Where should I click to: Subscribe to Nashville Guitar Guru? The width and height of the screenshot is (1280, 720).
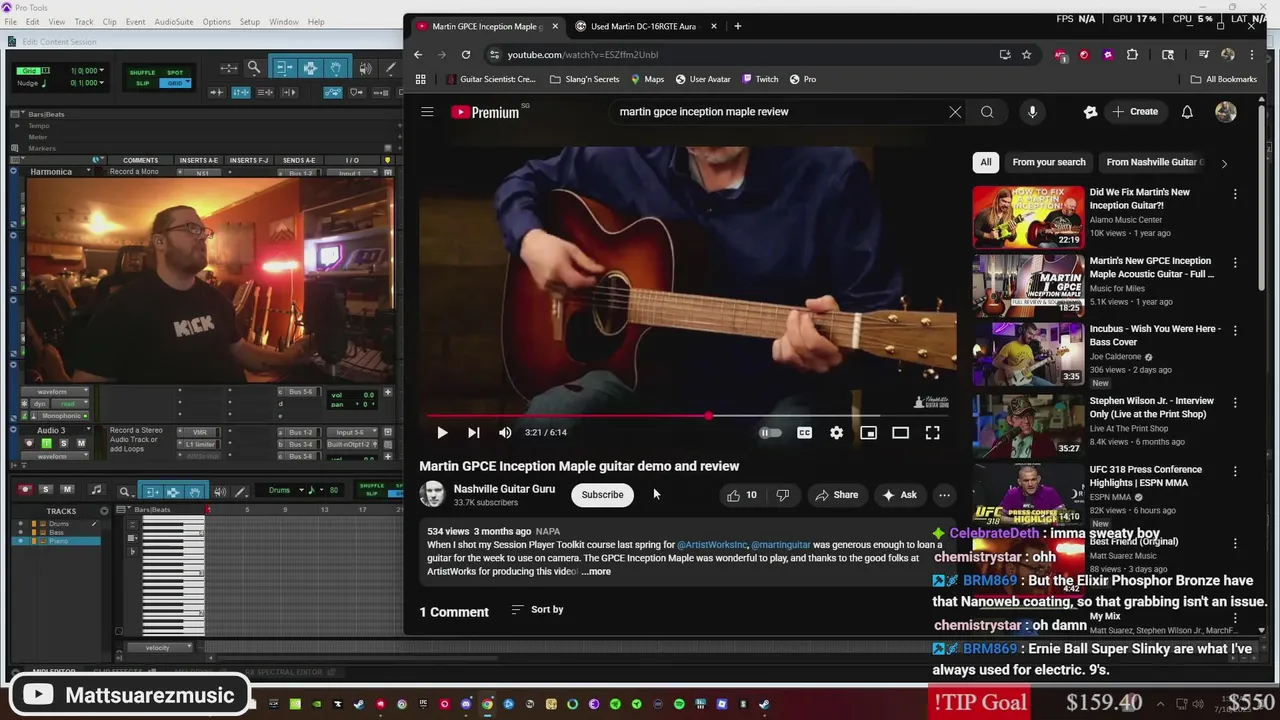(602, 495)
